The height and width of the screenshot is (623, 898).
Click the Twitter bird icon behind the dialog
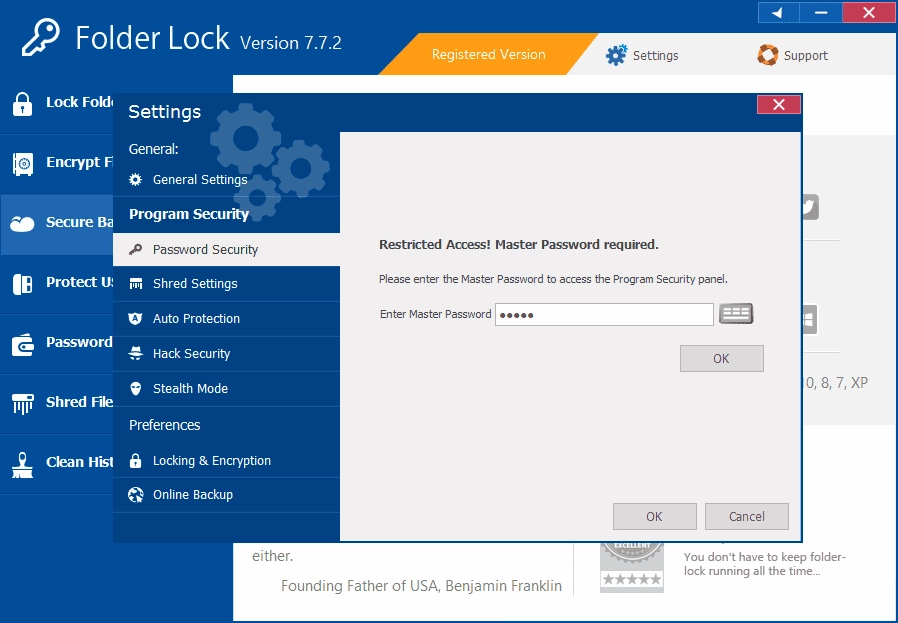coord(810,207)
